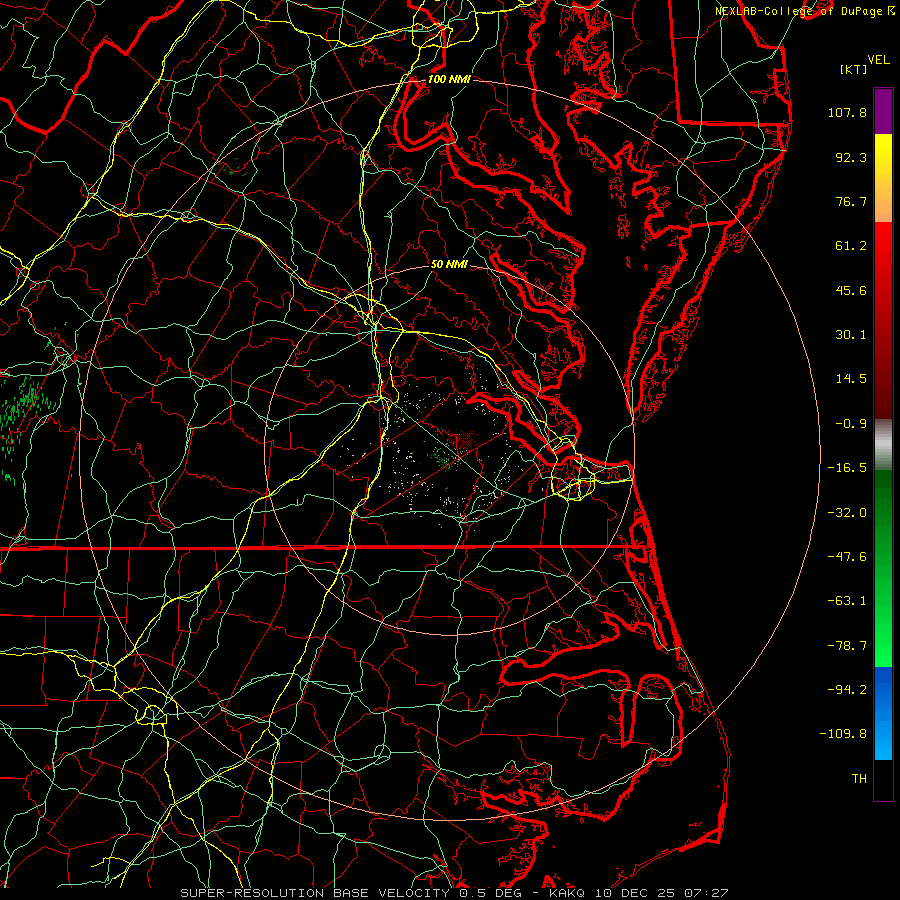Click the black TH segment of the color bar
This screenshot has height=900, width=900.
point(883,780)
